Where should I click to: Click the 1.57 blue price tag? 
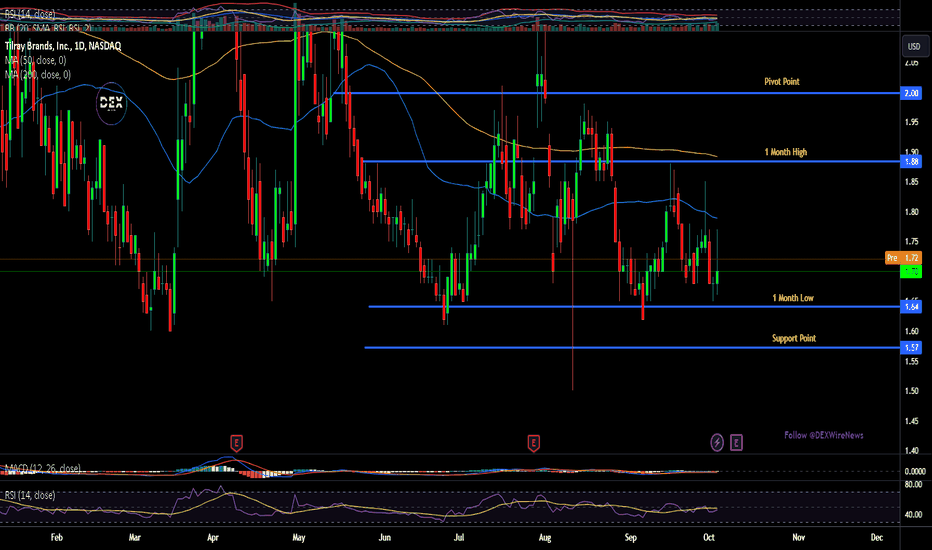(912, 347)
